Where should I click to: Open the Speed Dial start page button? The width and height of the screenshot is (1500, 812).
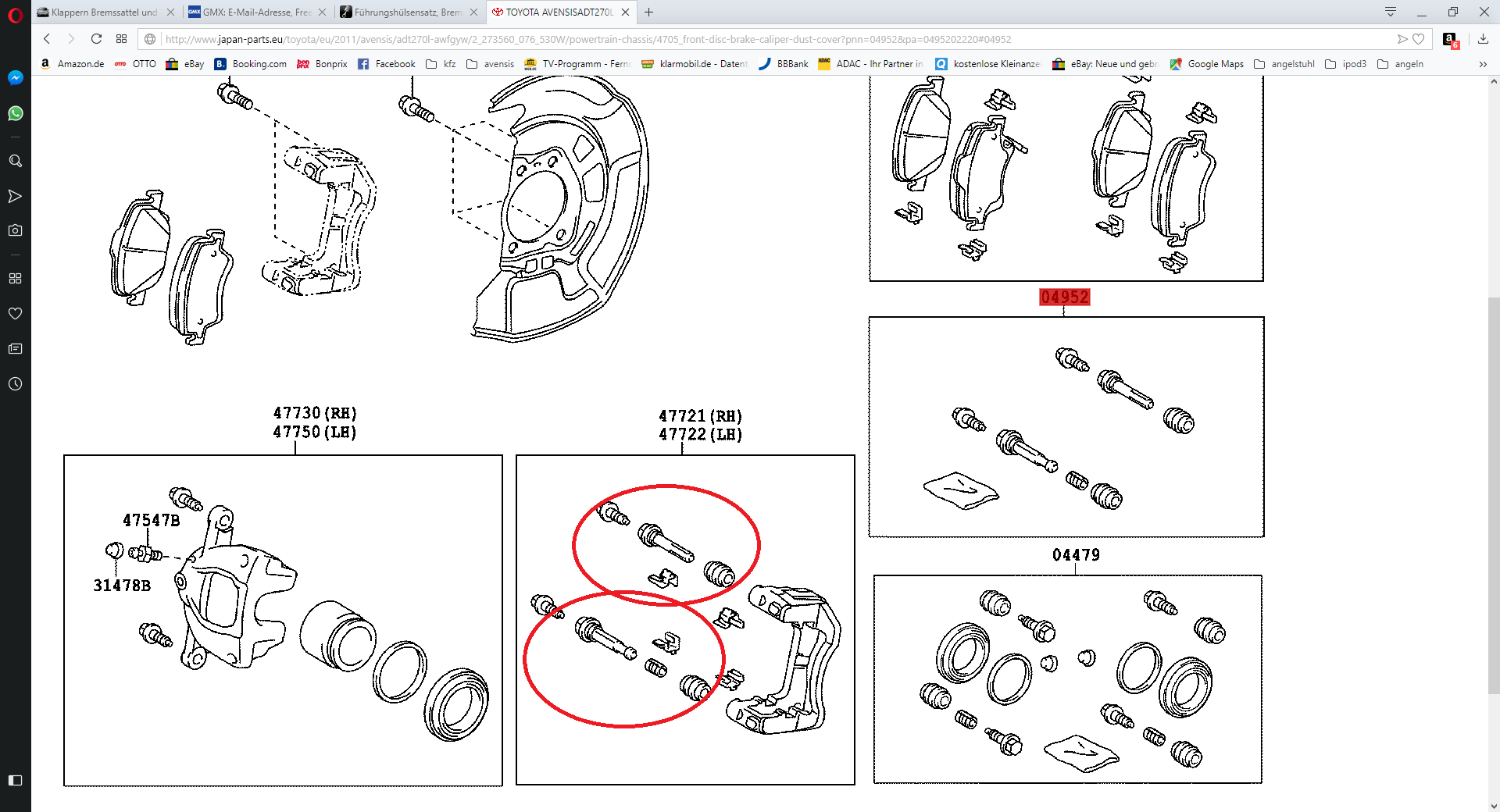click(121, 39)
